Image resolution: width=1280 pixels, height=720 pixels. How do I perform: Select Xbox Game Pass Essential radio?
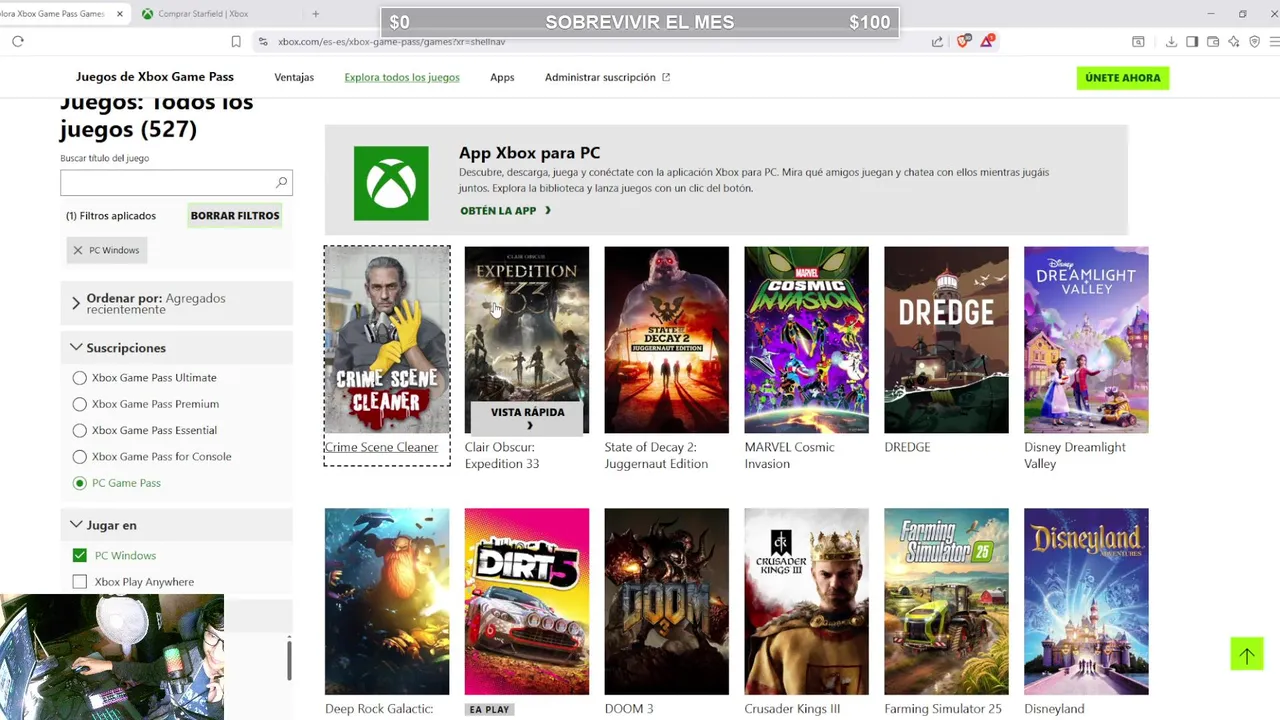pos(80,430)
